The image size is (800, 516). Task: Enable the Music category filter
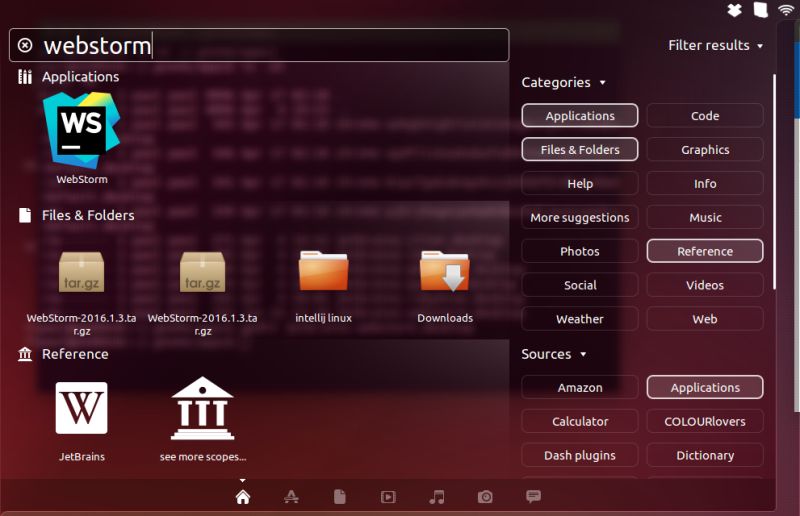pos(705,217)
